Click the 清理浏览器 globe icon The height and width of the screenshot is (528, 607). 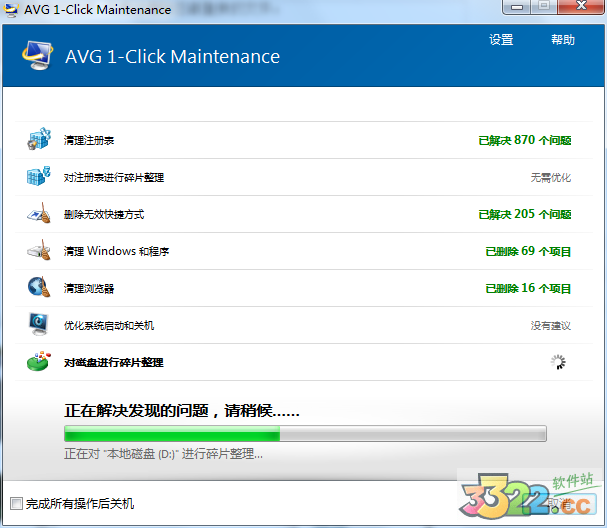pos(39,287)
